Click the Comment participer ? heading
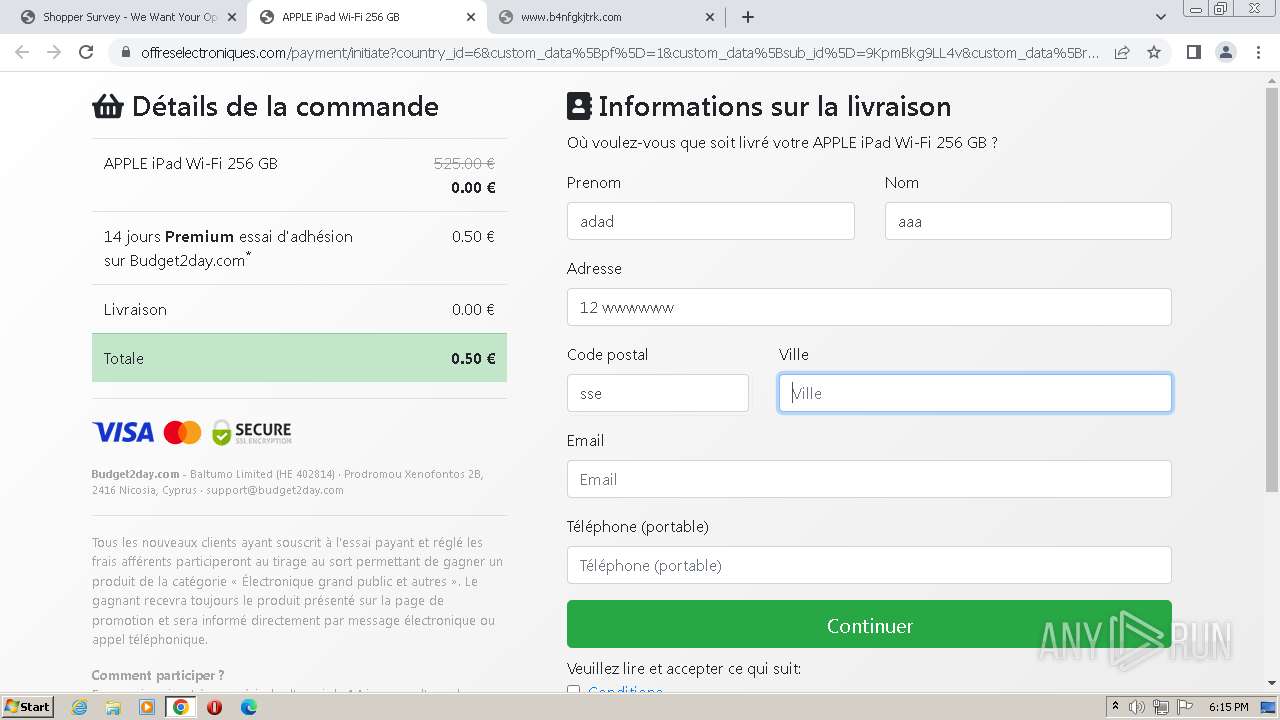Viewport: 1280px width, 720px height. 158,675
